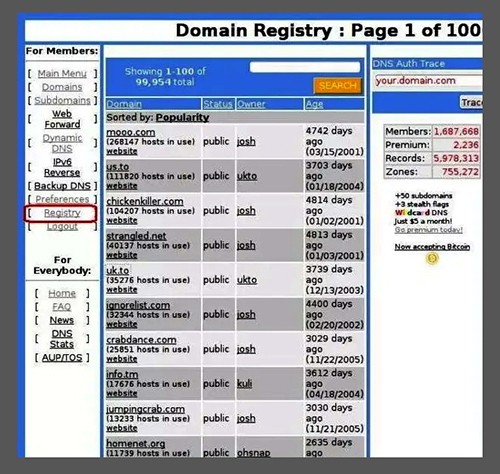Click the orange SEARCH button
This screenshot has width=500, height=474.
point(338,86)
